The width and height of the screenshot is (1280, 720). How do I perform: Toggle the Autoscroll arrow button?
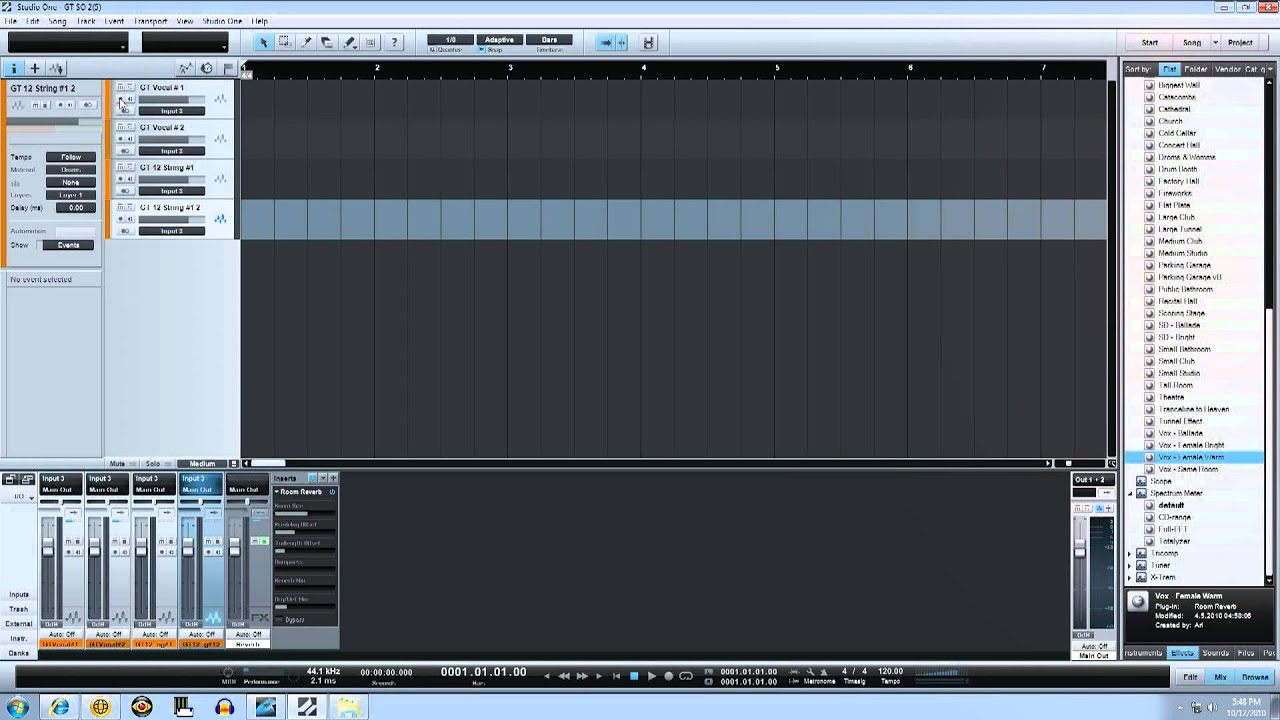[x=605, y=43]
